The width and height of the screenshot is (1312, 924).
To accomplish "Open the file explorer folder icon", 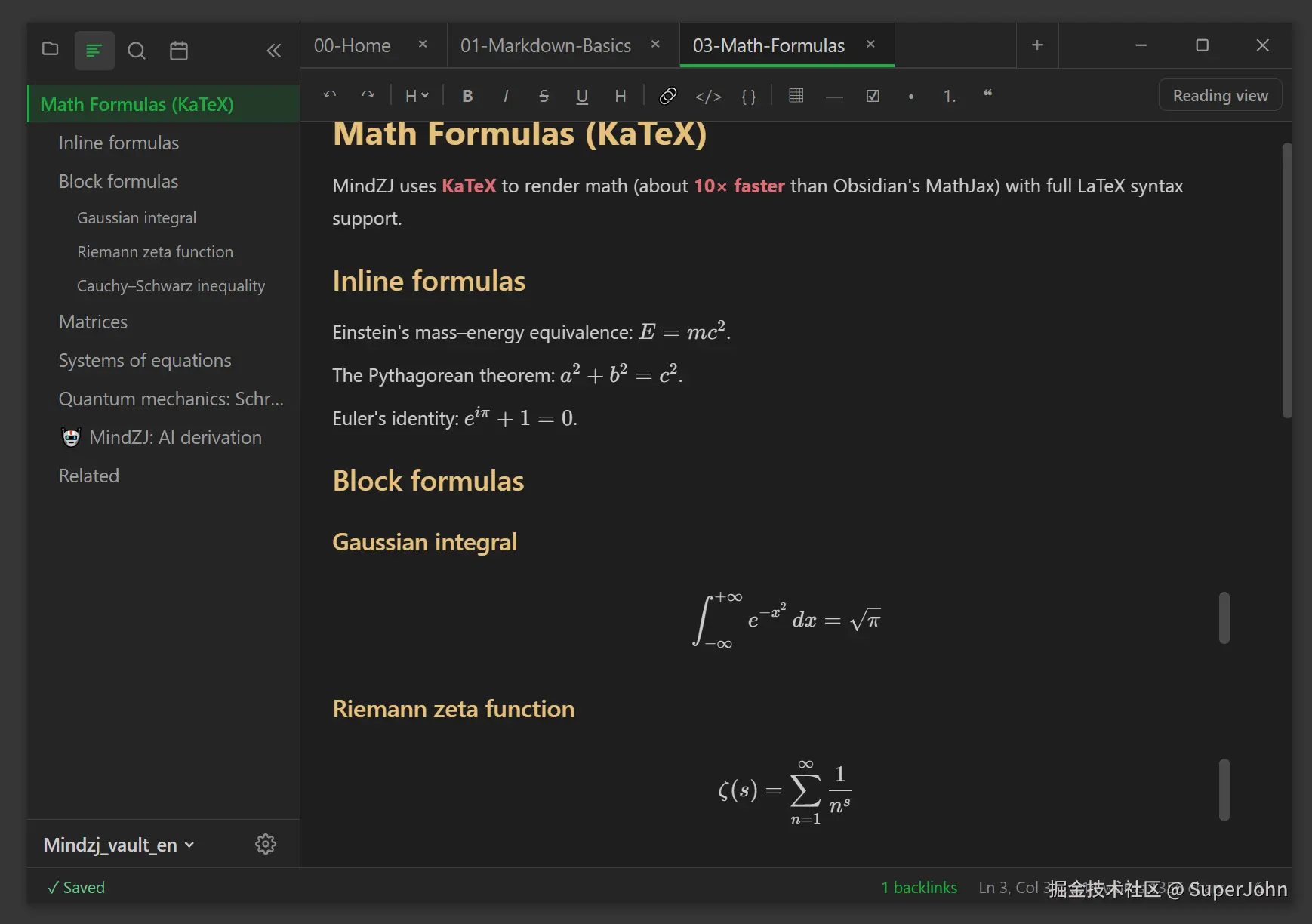I will (51, 50).
